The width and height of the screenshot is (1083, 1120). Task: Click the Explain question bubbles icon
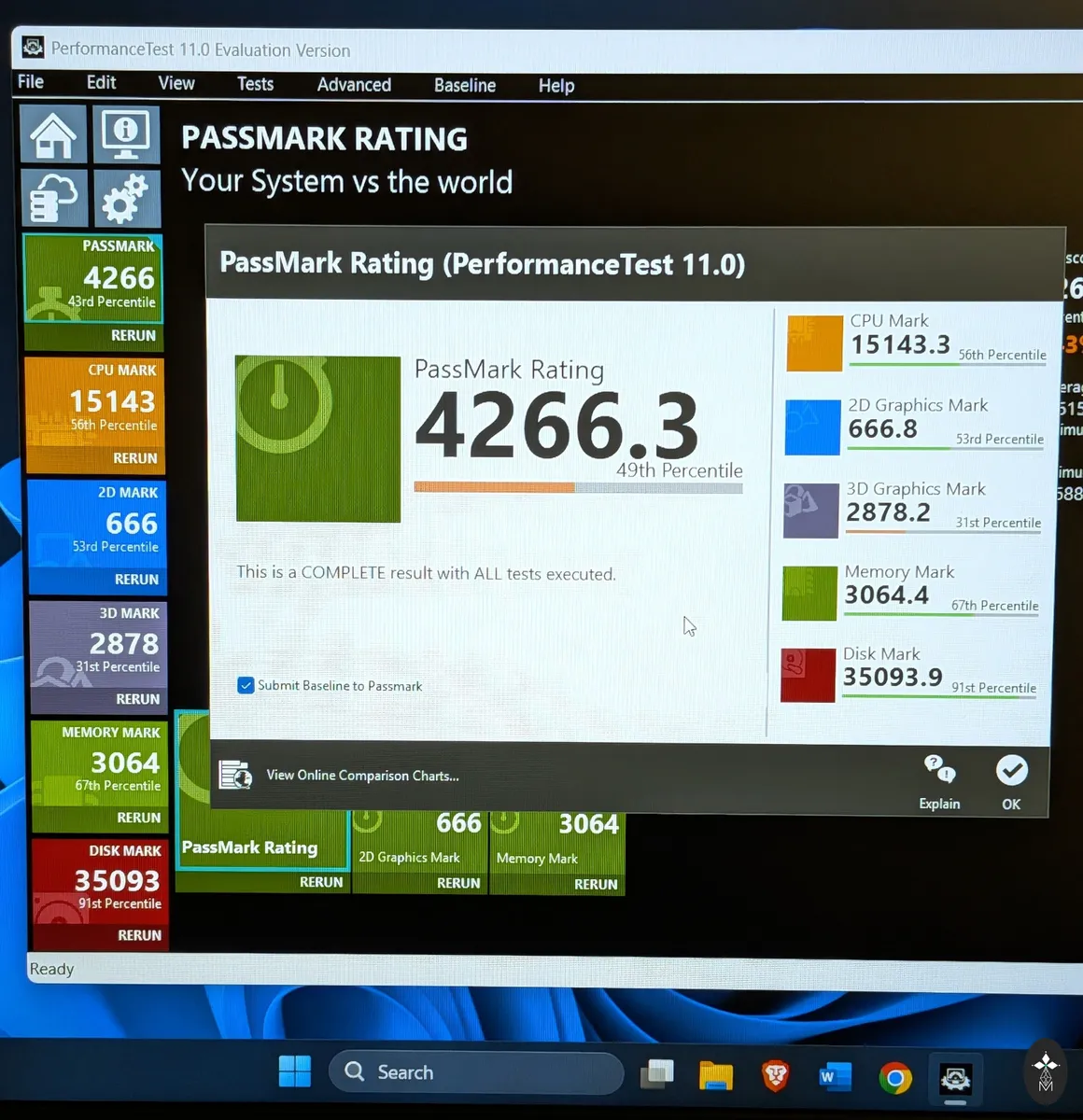tap(939, 770)
